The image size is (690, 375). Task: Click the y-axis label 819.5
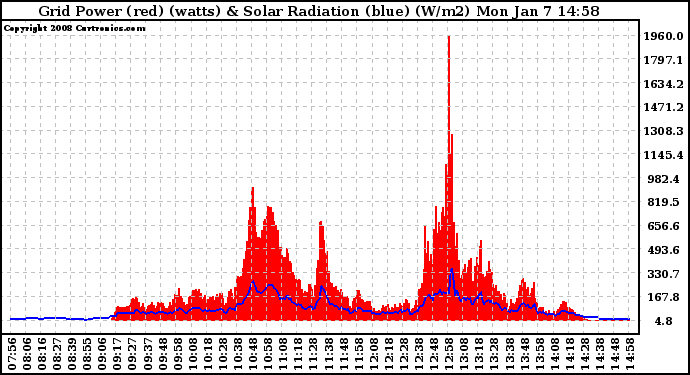(665, 202)
